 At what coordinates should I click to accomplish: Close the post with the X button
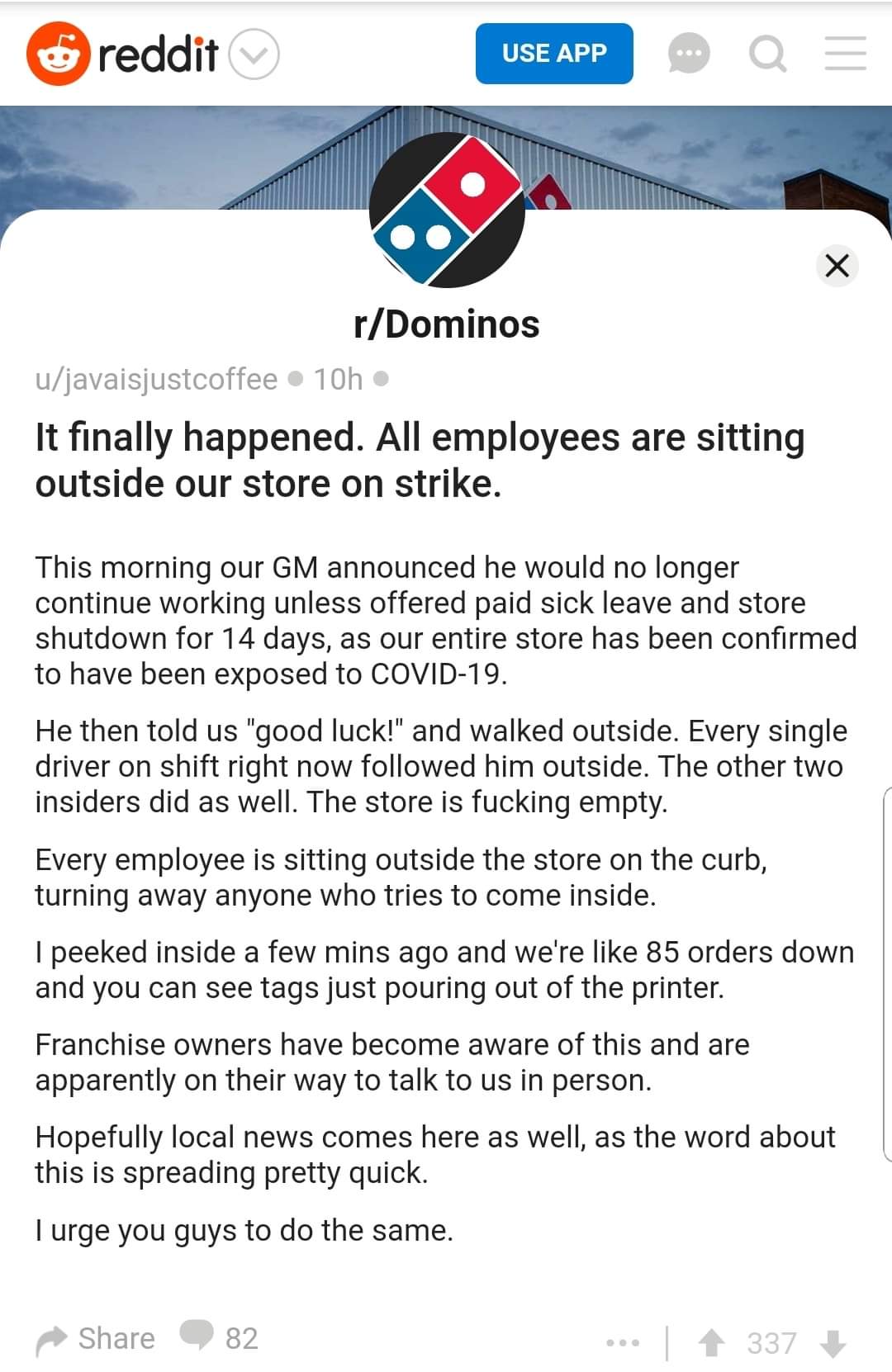tap(837, 266)
